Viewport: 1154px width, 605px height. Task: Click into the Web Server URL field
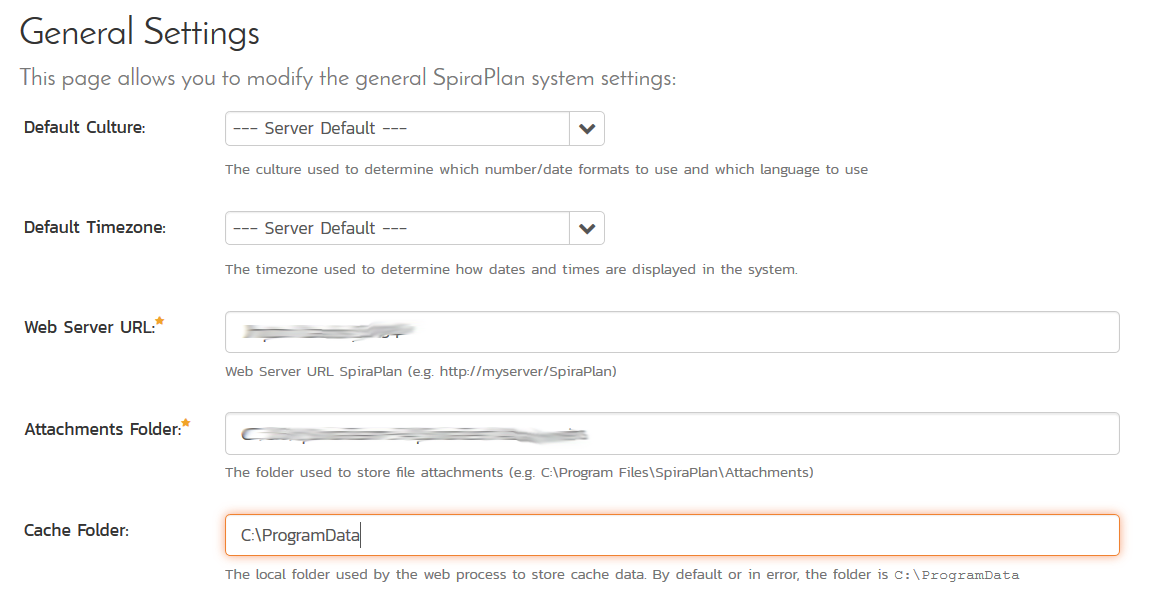pos(672,332)
